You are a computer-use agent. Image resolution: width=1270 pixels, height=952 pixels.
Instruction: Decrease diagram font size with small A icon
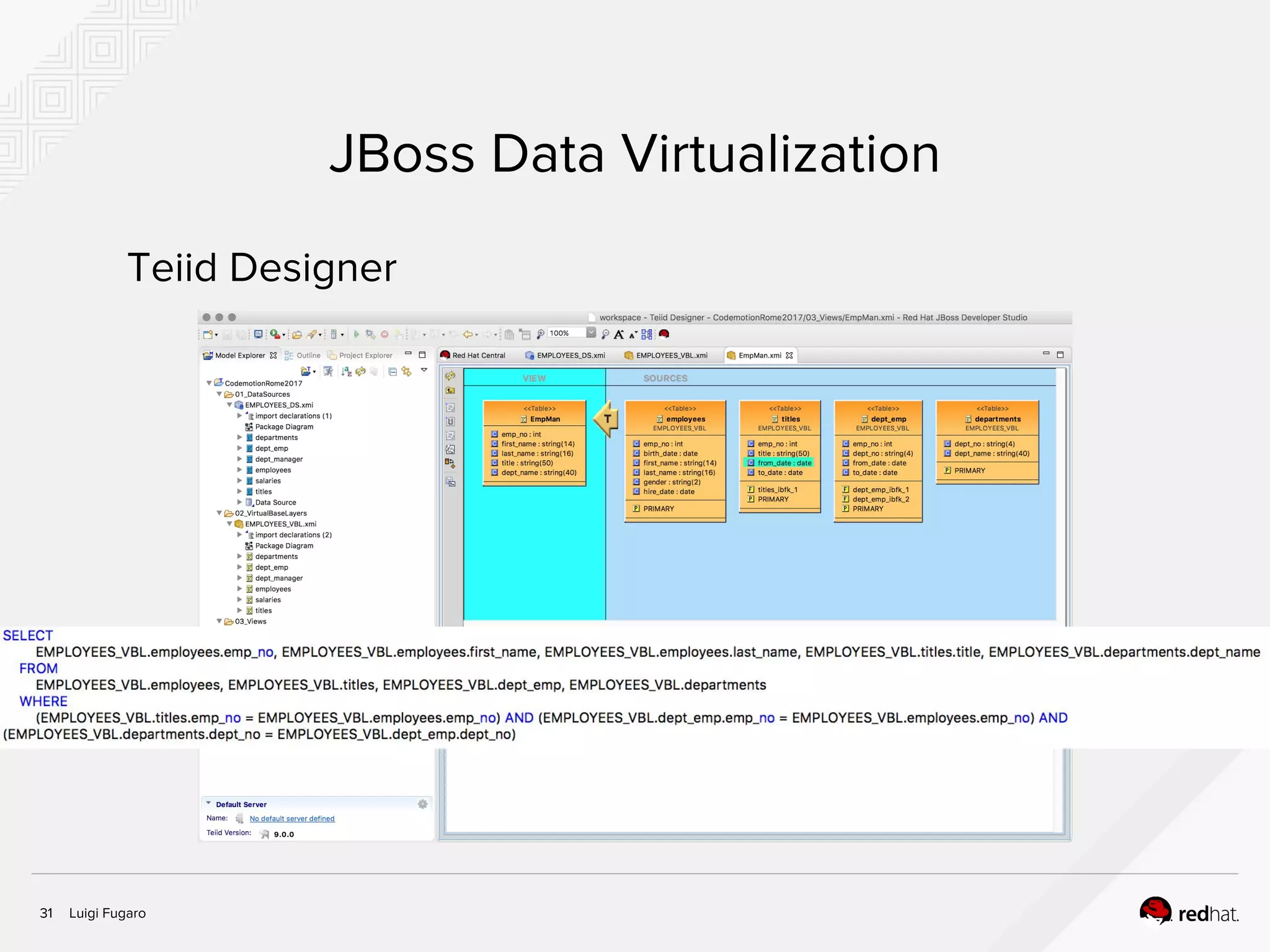633,335
